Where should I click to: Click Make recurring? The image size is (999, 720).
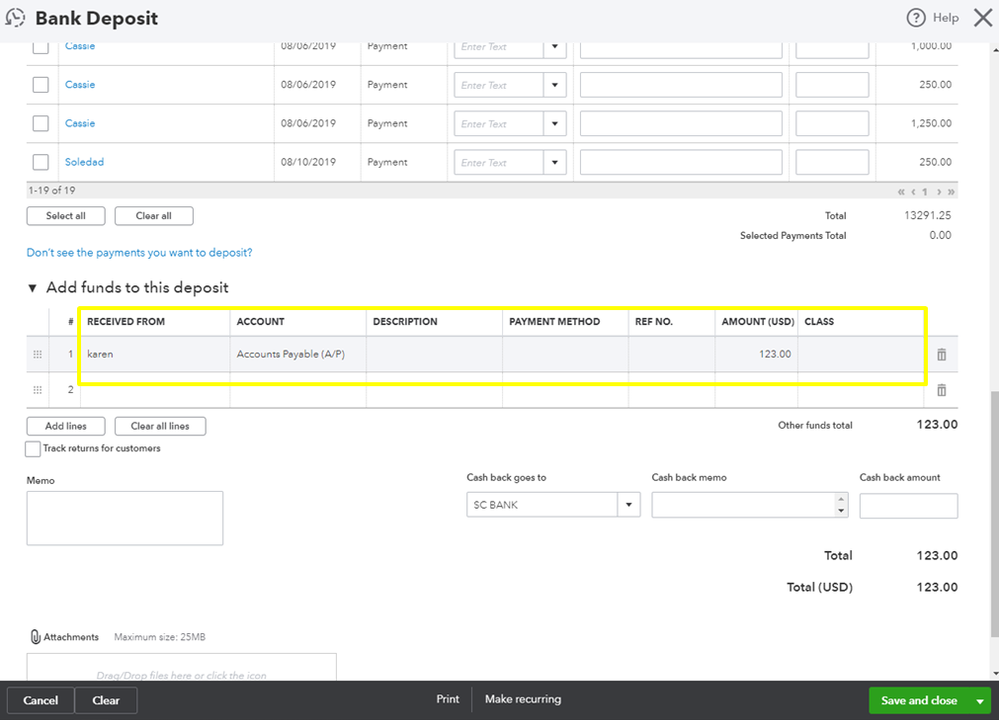[x=523, y=699]
